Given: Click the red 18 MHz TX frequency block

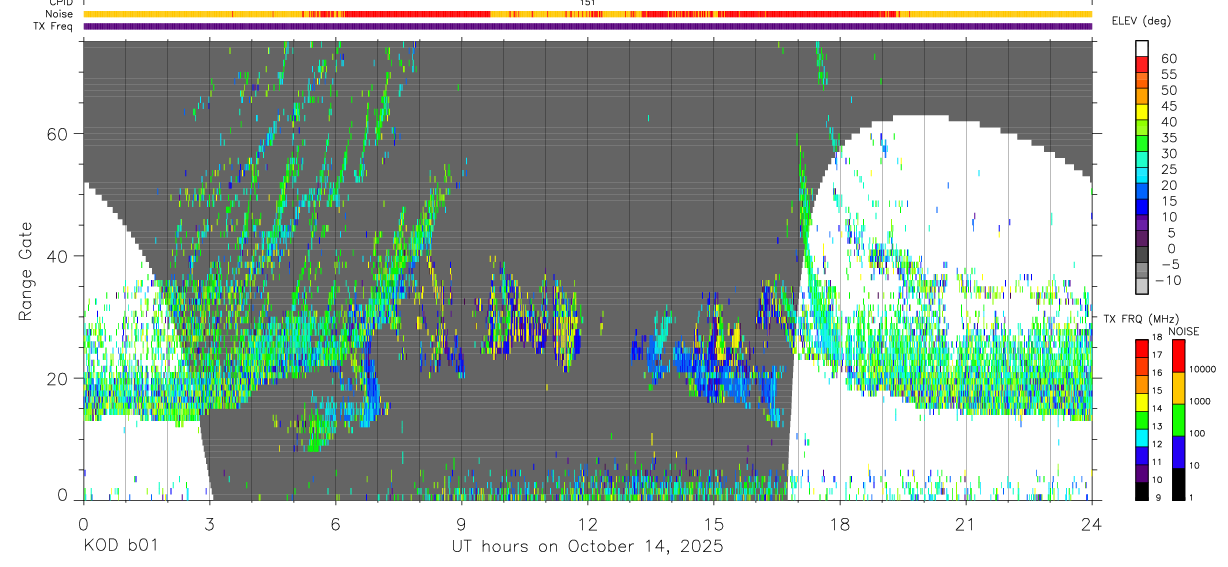Looking at the screenshot, I should (x=1142, y=347).
